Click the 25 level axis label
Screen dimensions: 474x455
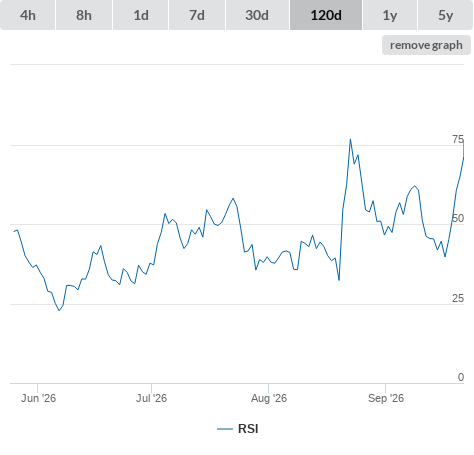coord(458,298)
